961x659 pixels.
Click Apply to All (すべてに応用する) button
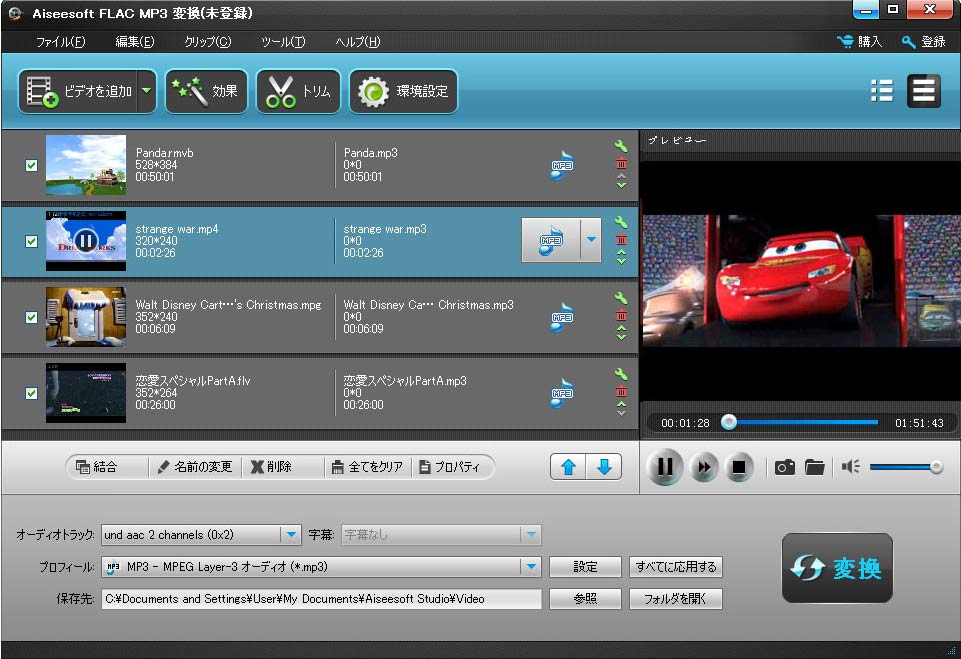point(675,566)
